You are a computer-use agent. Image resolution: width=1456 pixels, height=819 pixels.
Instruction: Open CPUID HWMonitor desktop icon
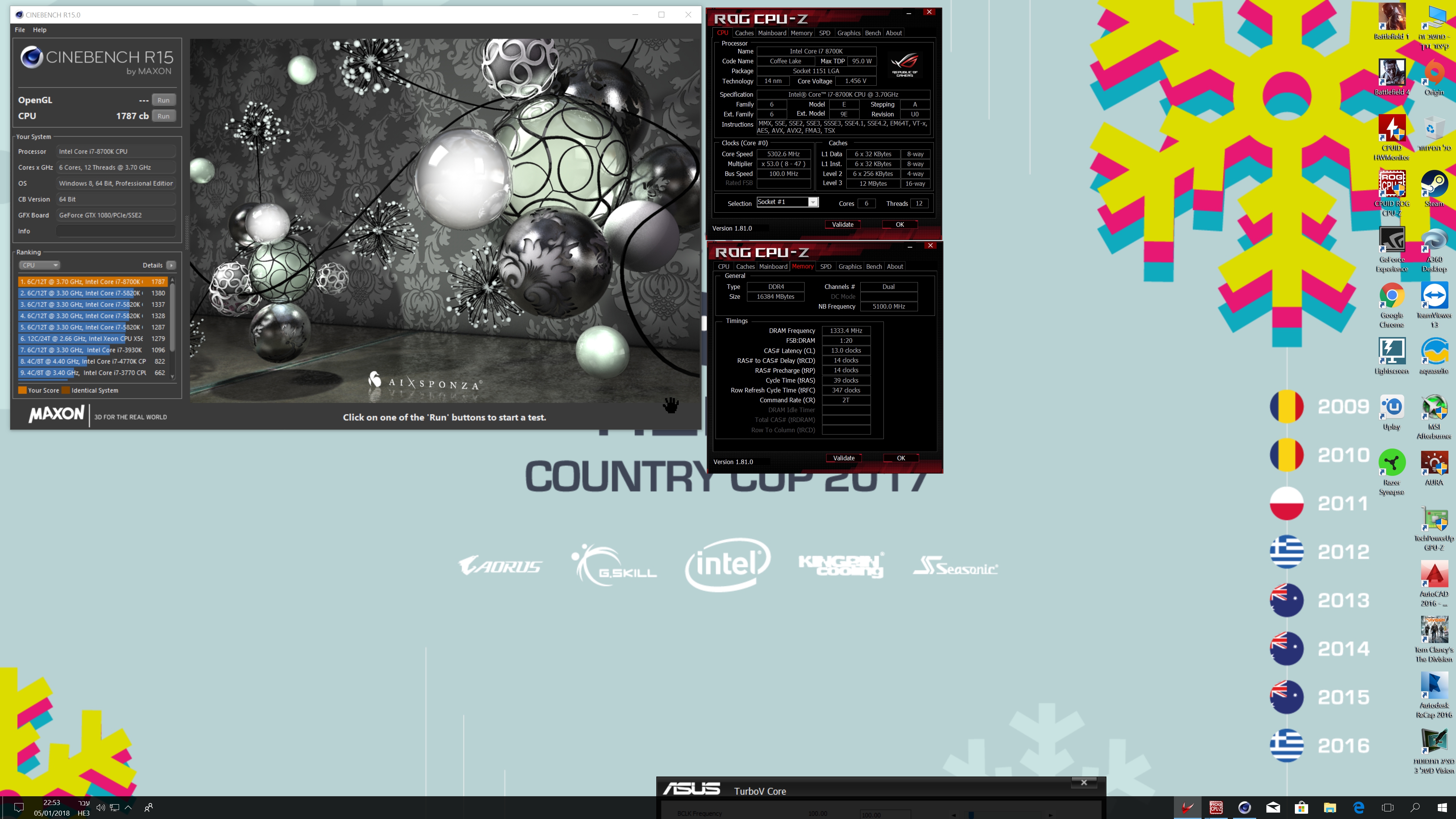point(1391,137)
